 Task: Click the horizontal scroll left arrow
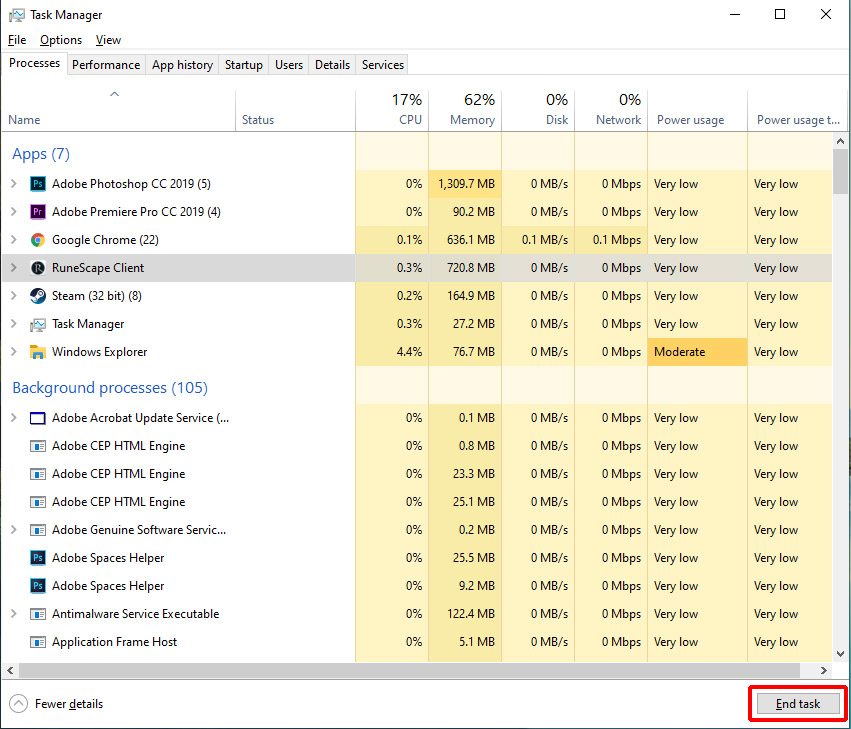coord(10,670)
